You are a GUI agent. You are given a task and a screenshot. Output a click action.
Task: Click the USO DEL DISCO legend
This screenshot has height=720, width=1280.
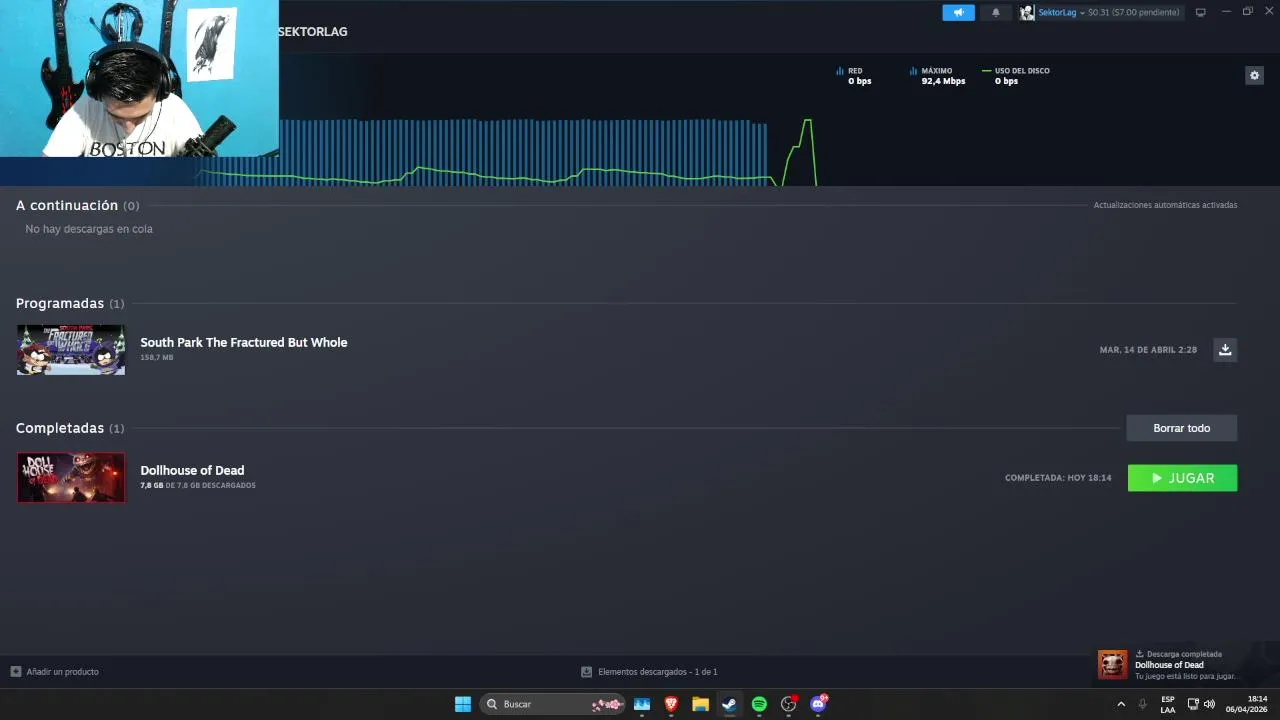click(x=1016, y=75)
